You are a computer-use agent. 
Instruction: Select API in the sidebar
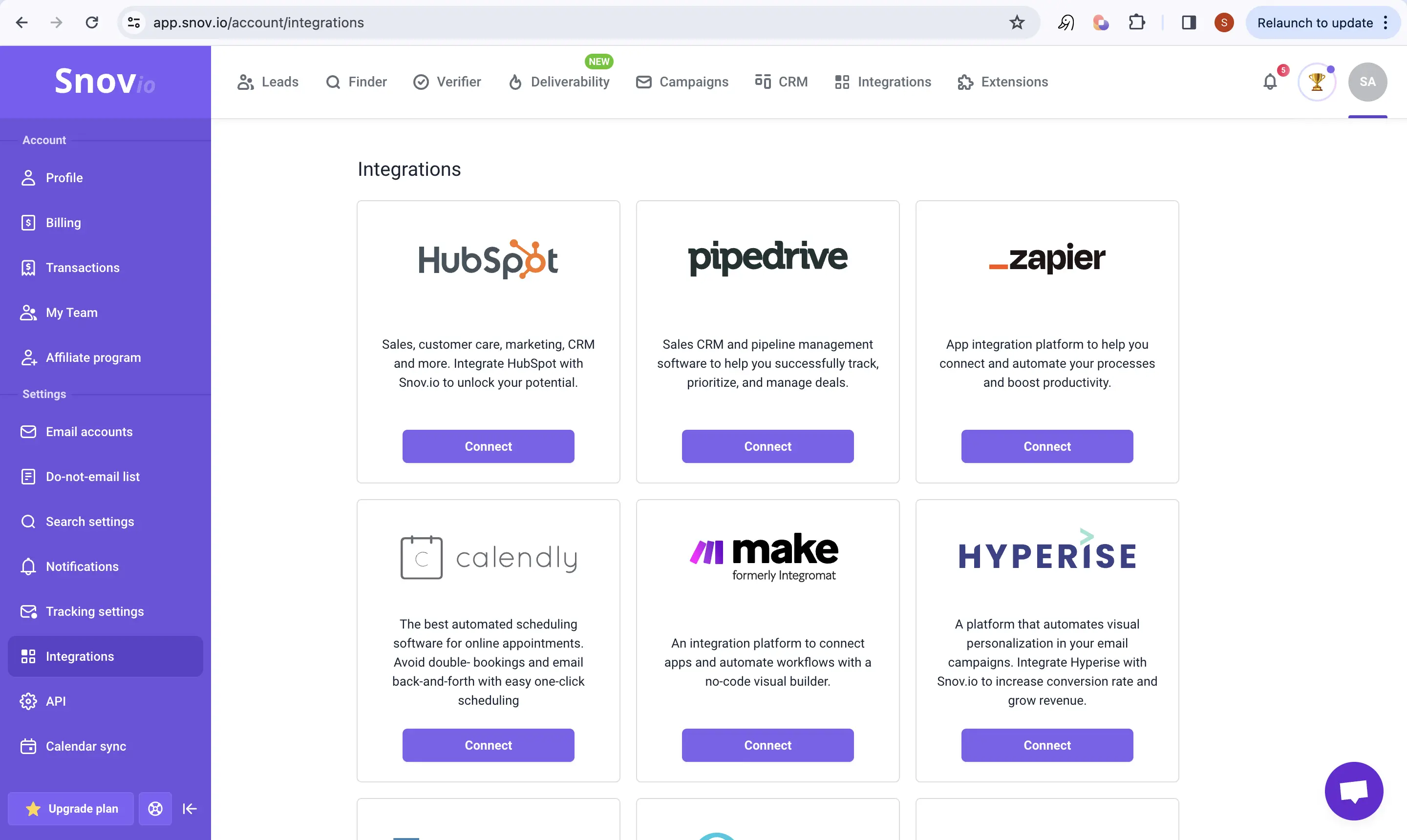[x=56, y=701]
